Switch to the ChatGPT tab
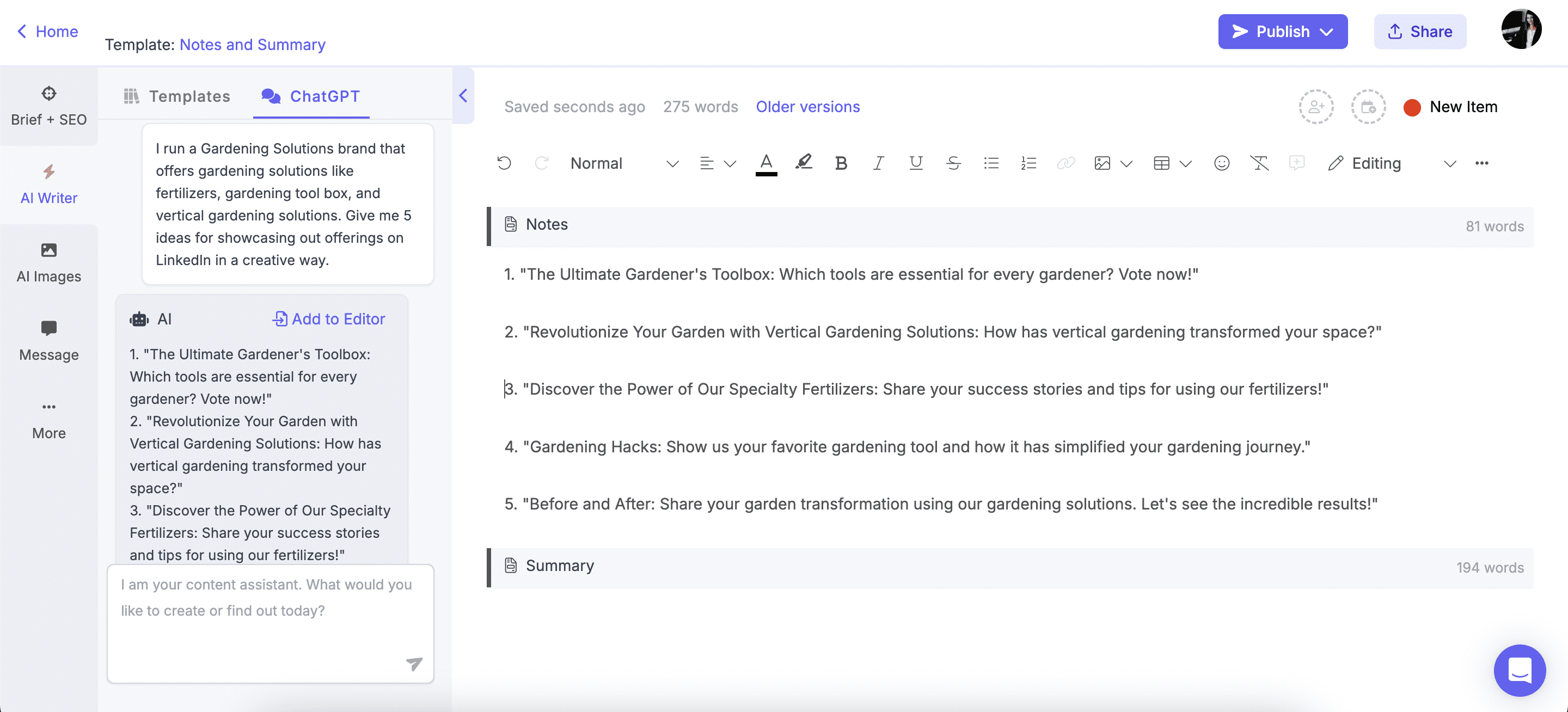 [310, 96]
